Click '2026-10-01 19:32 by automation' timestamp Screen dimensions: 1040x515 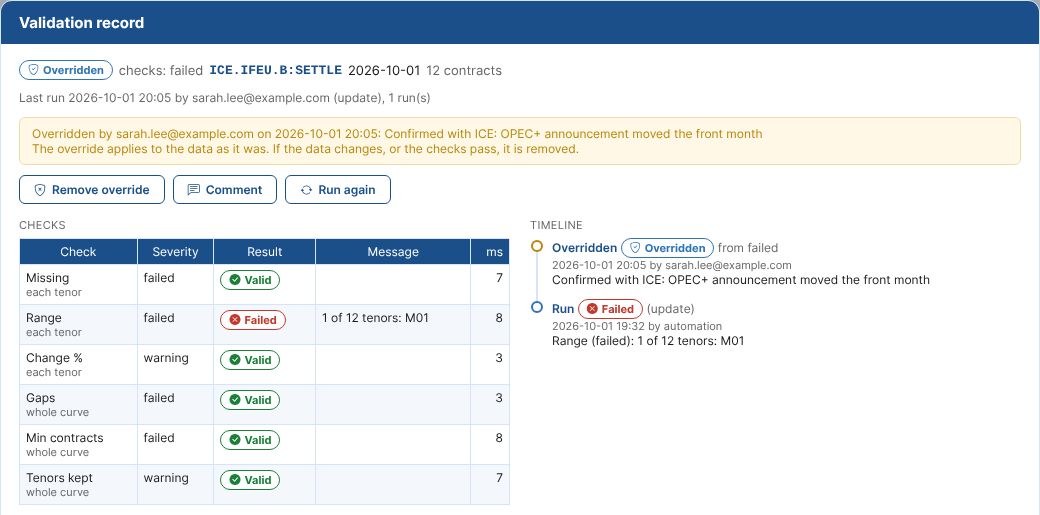pos(637,326)
